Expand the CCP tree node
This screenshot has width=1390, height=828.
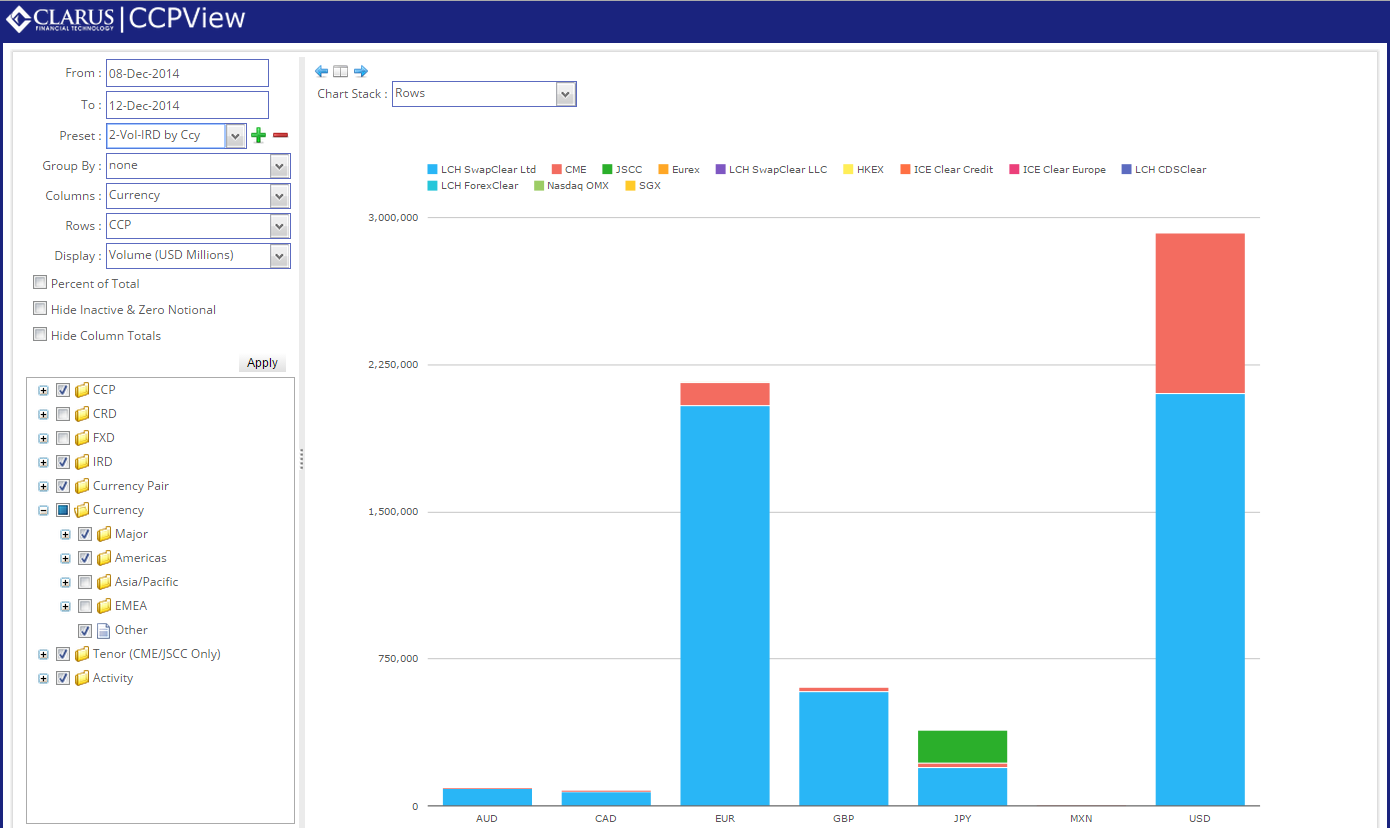(43, 390)
